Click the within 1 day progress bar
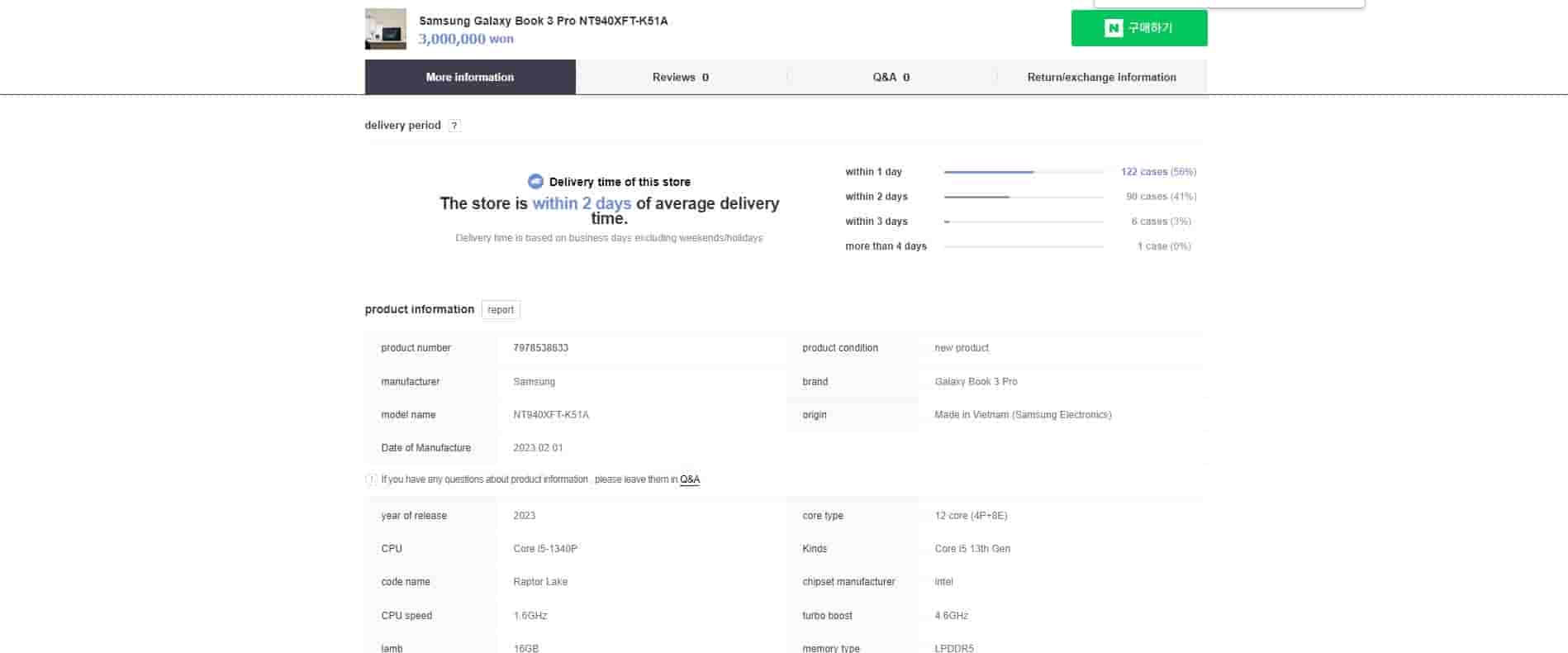 click(1023, 172)
